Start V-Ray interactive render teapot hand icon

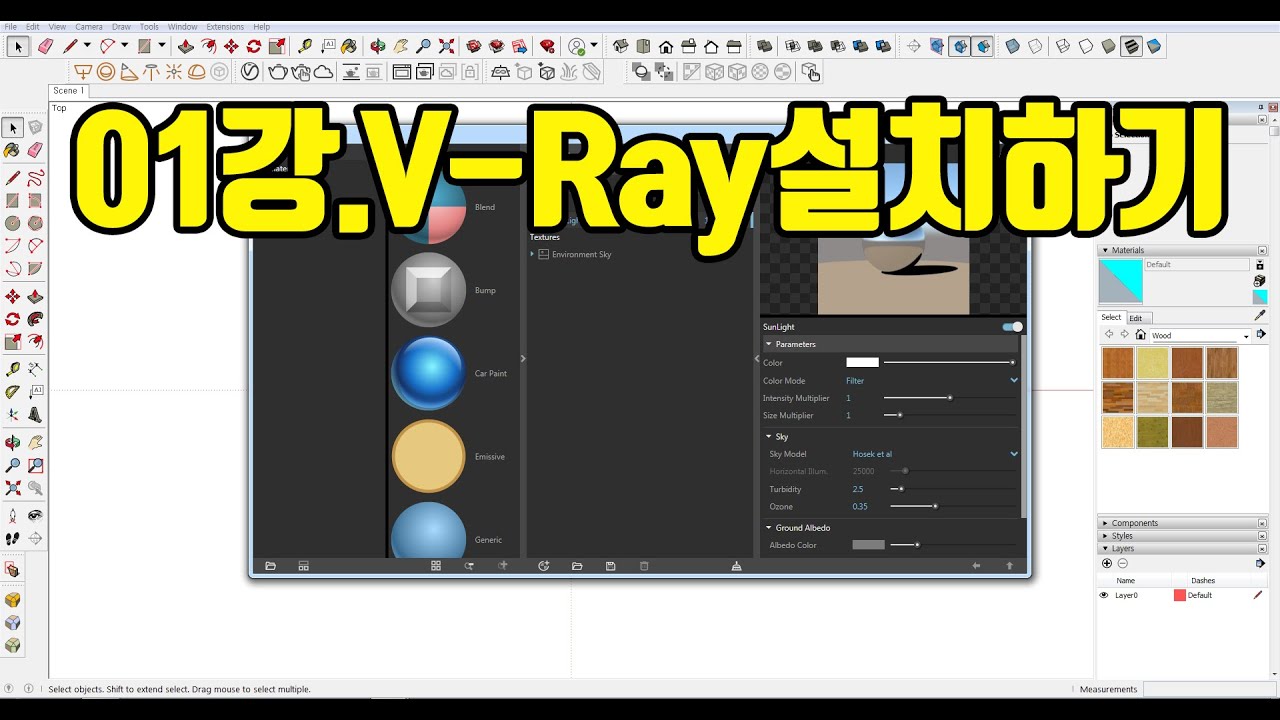click(x=301, y=72)
